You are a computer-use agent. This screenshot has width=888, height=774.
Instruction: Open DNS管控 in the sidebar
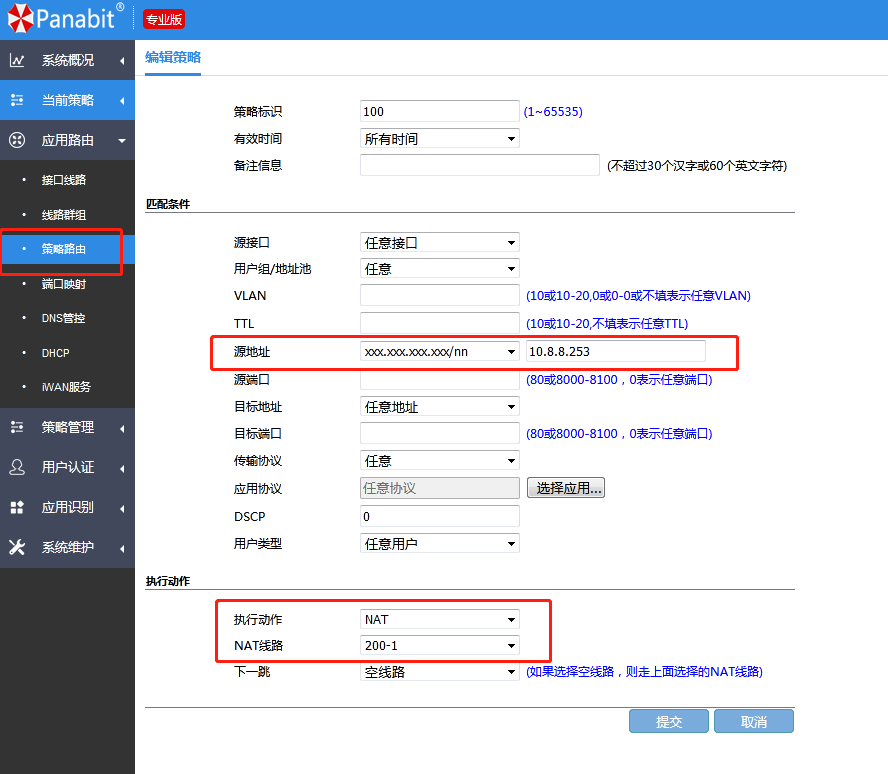pyautogui.click(x=63, y=318)
